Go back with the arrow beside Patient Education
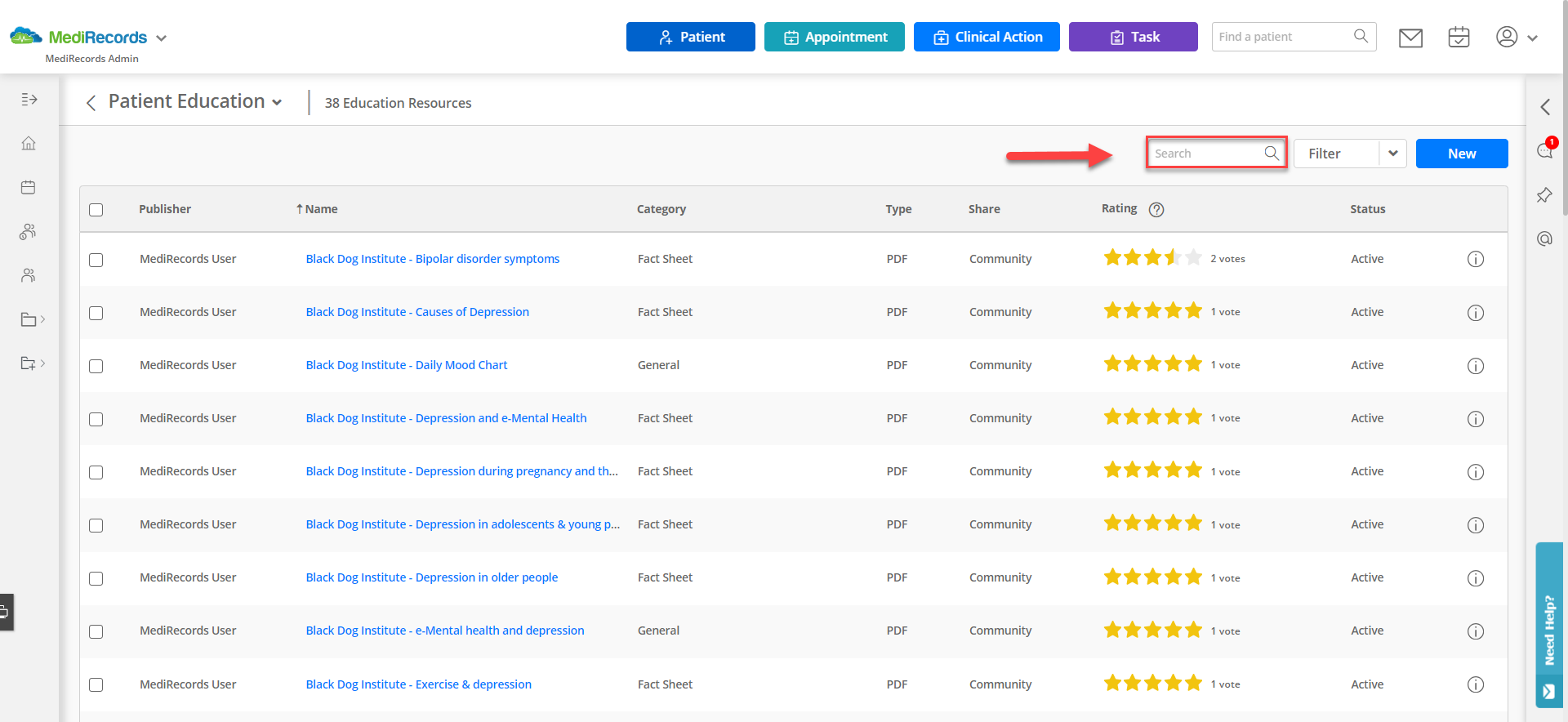The image size is (1568, 722). pyautogui.click(x=91, y=102)
